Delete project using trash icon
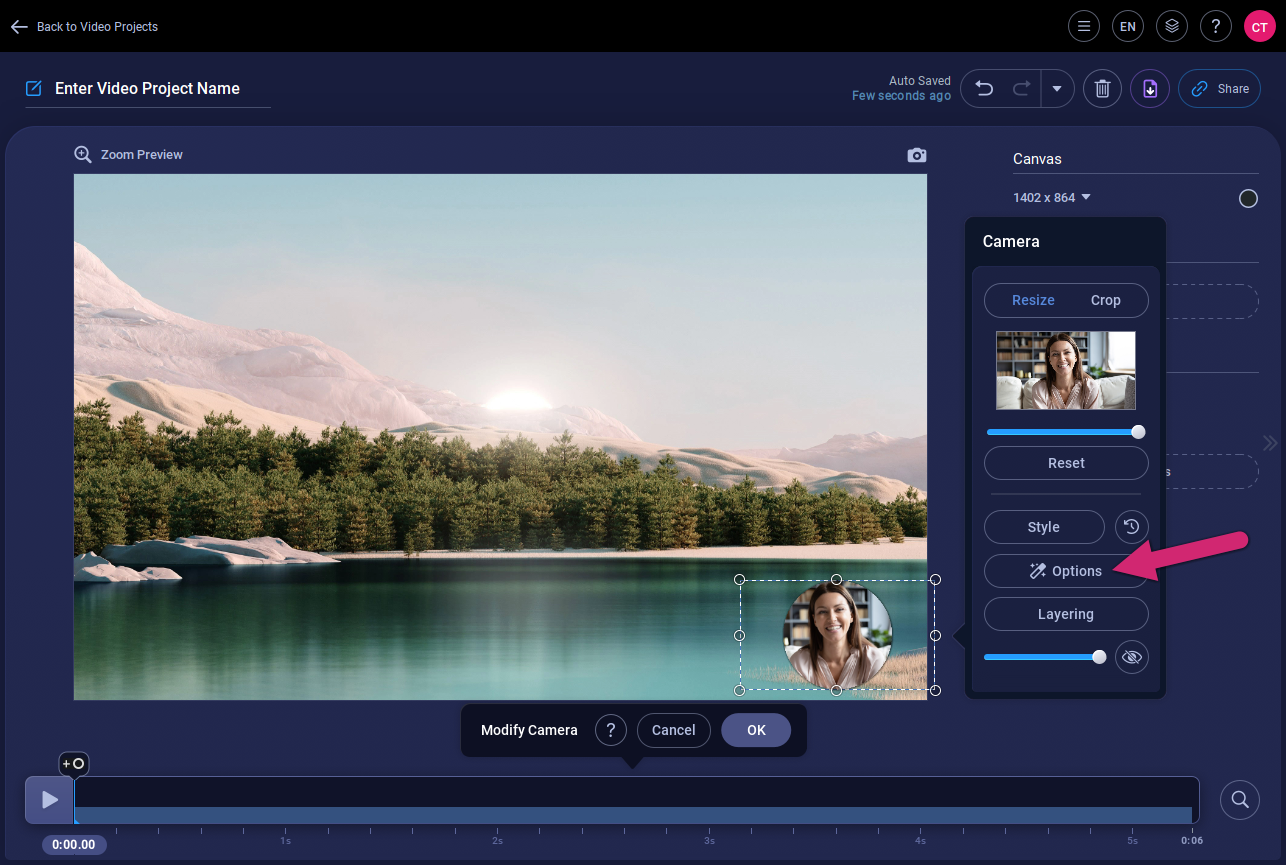1286x865 pixels. 1102,89
